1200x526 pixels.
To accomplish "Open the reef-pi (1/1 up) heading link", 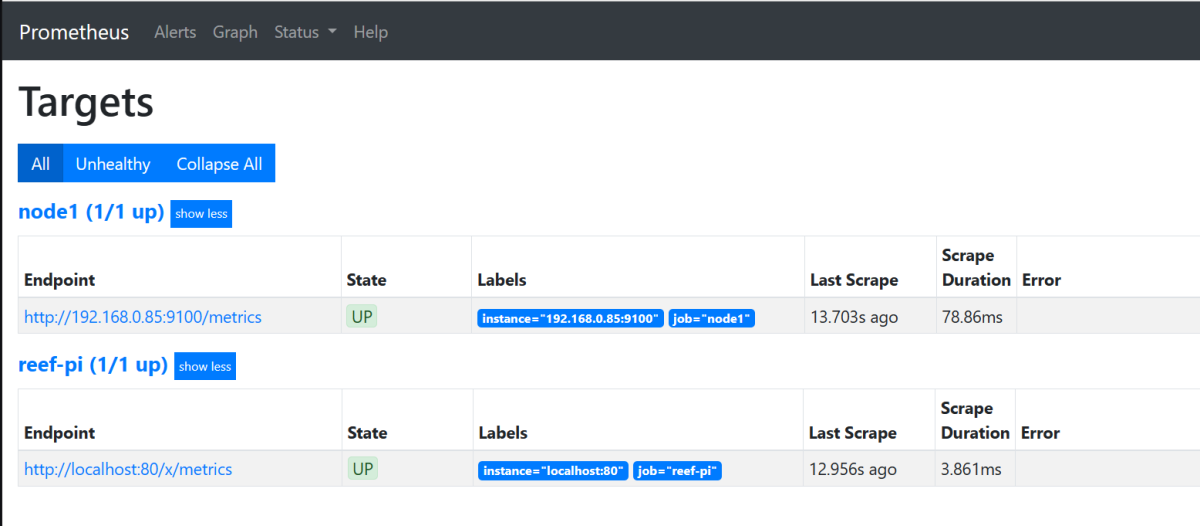I will 93,365.
